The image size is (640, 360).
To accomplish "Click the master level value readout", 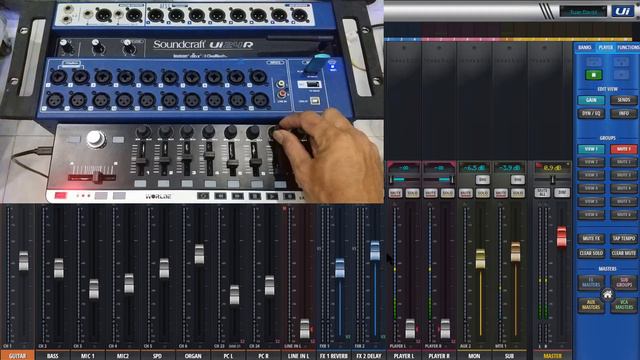I will coord(553,168).
